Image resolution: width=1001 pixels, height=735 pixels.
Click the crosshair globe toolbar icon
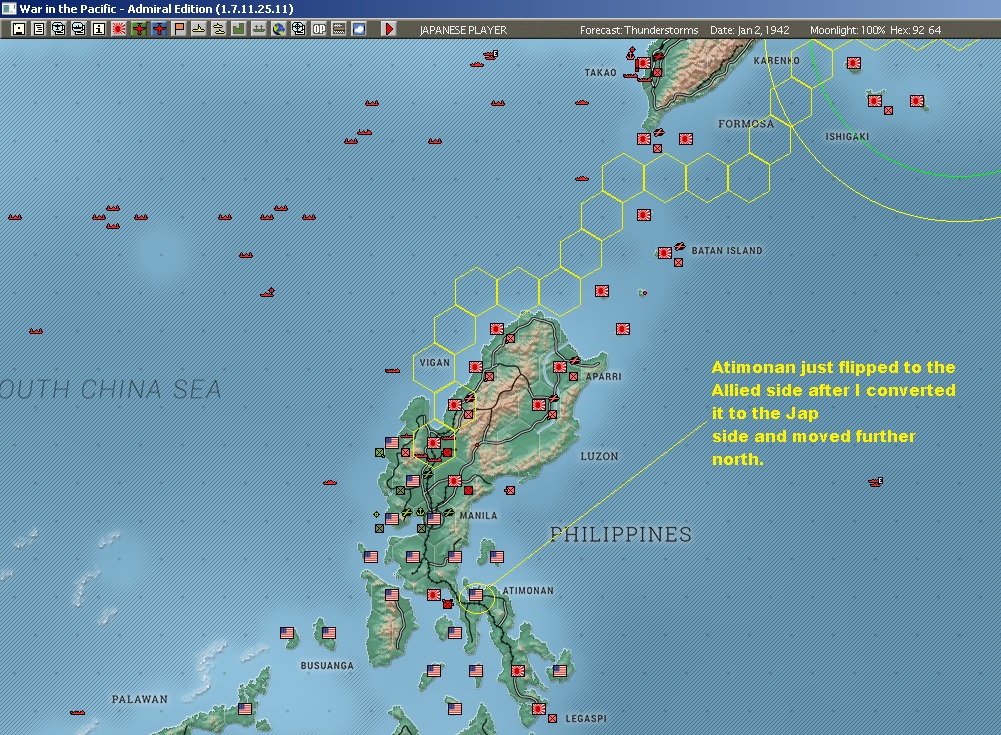(299, 29)
